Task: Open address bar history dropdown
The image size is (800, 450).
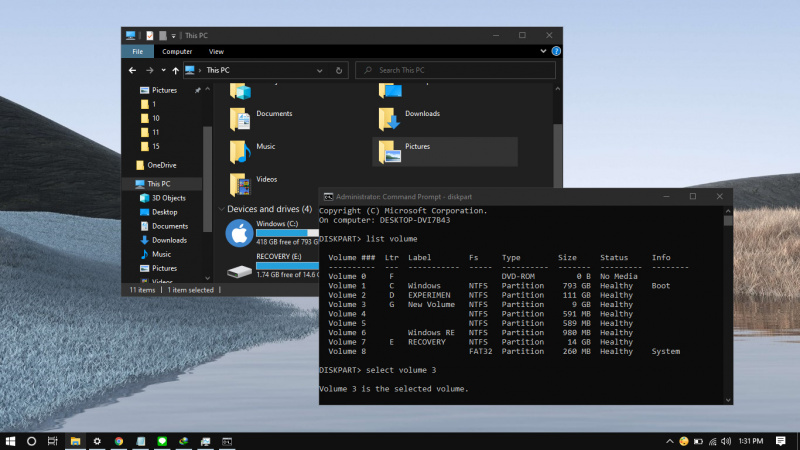Action: point(319,70)
